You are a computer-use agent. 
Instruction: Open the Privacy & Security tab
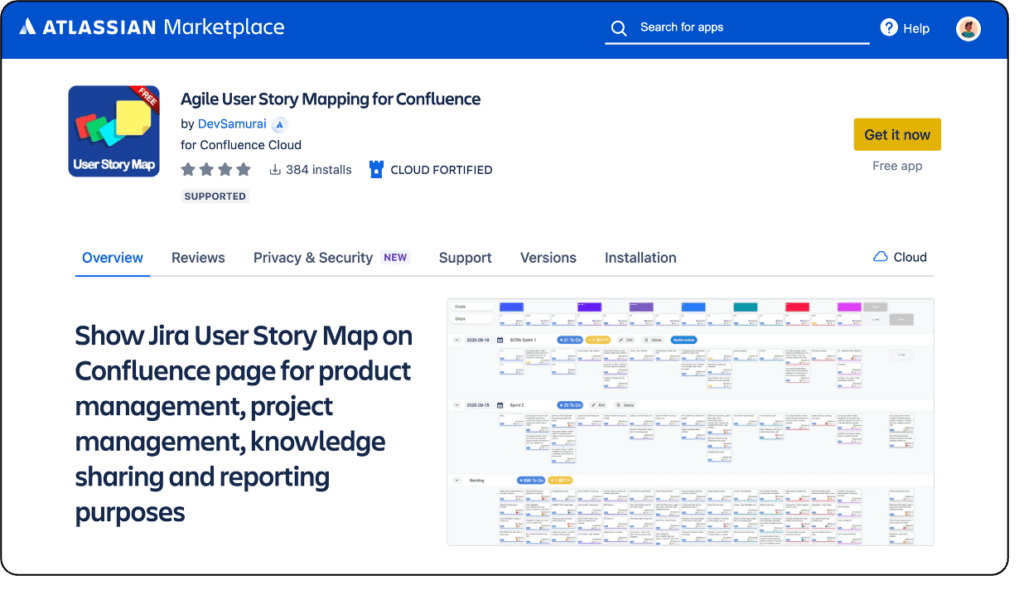(x=313, y=257)
